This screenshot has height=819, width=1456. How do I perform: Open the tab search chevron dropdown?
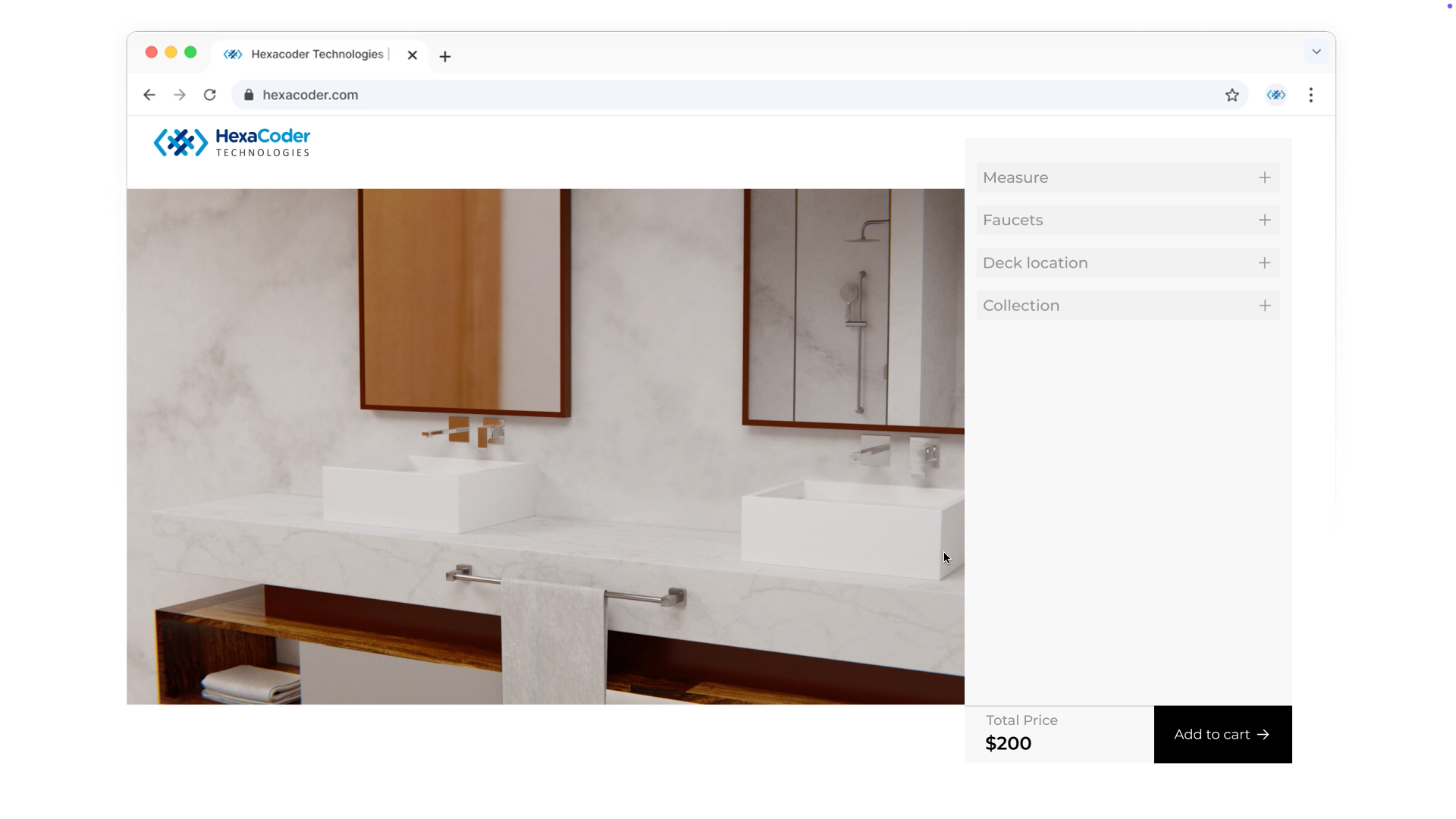1316,52
